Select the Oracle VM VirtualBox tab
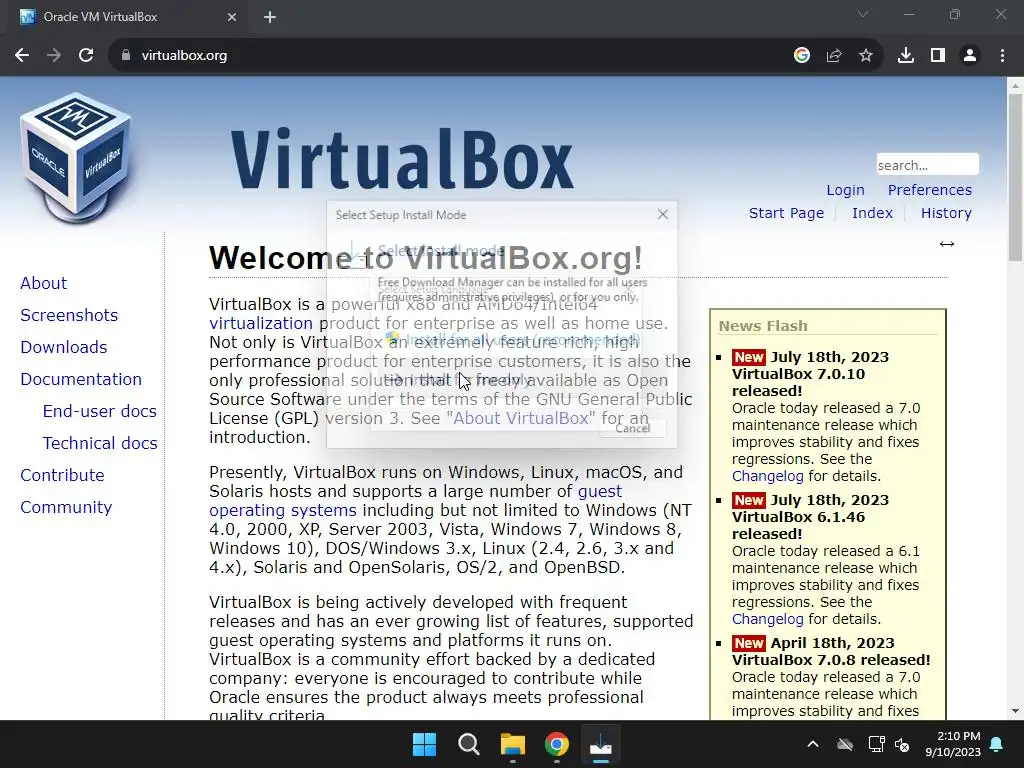This screenshot has width=1024, height=768. (127, 17)
